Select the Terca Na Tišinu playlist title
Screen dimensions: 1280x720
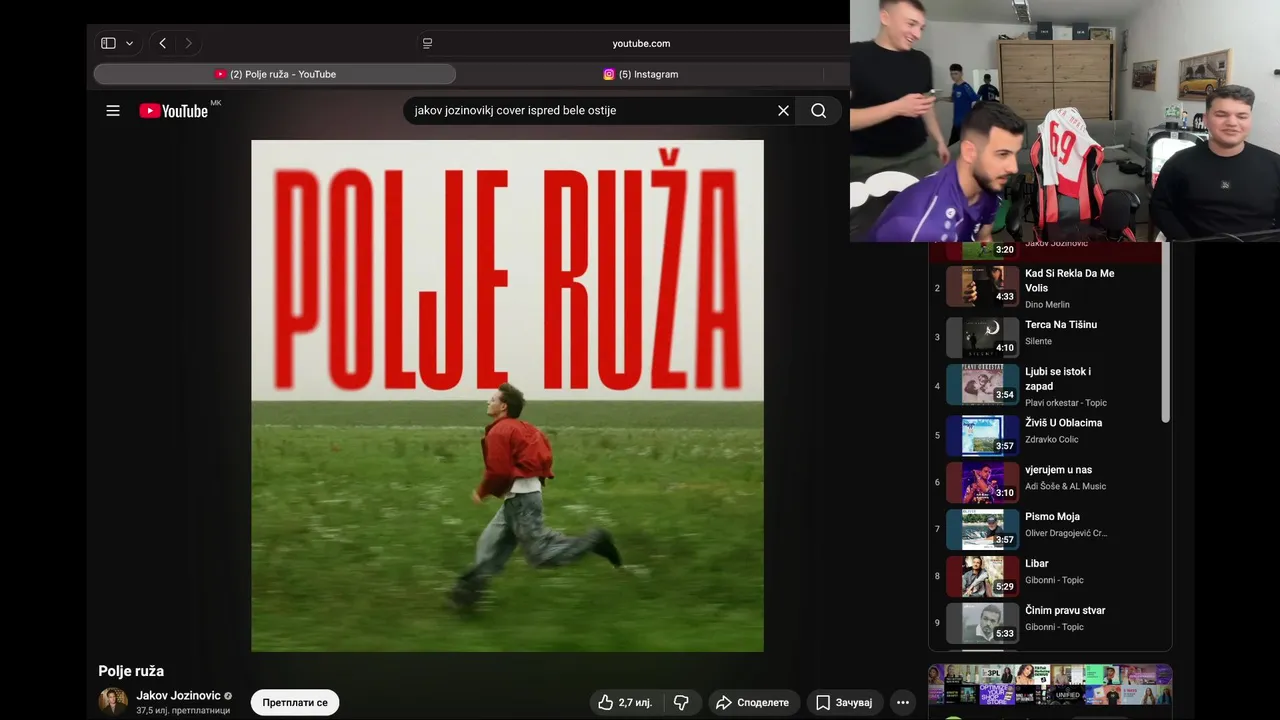tap(1061, 325)
